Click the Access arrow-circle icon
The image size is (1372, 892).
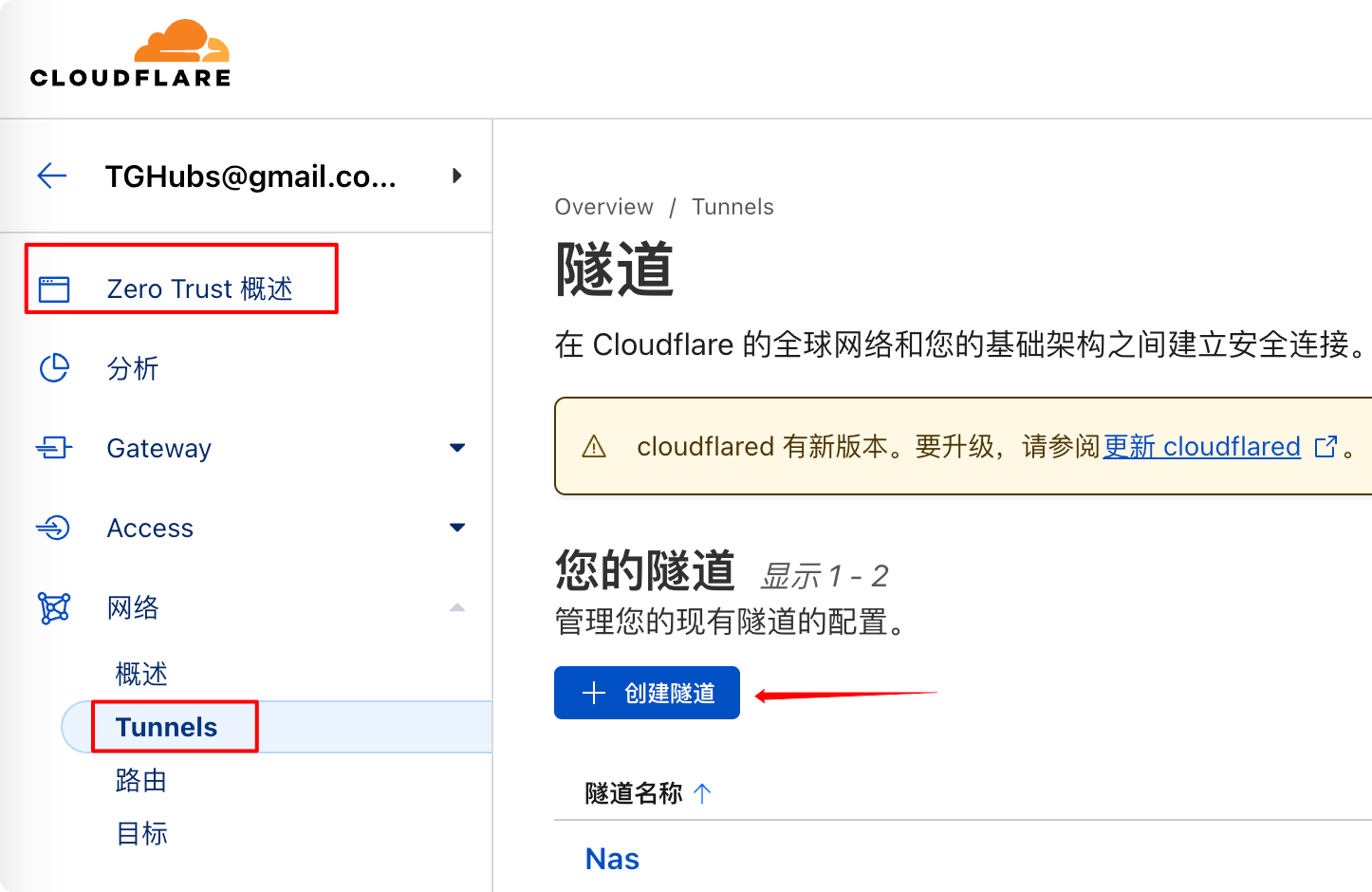(x=54, y=528)
